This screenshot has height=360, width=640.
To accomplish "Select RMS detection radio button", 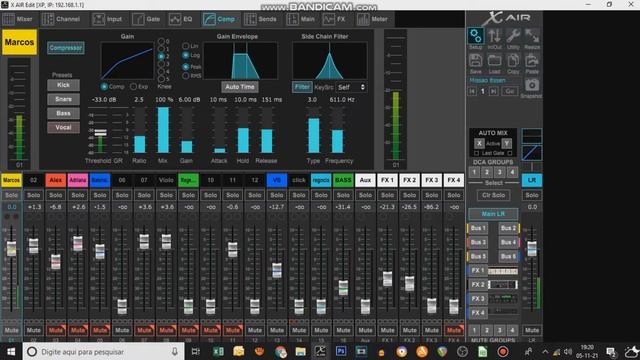I will pos(186,76).
